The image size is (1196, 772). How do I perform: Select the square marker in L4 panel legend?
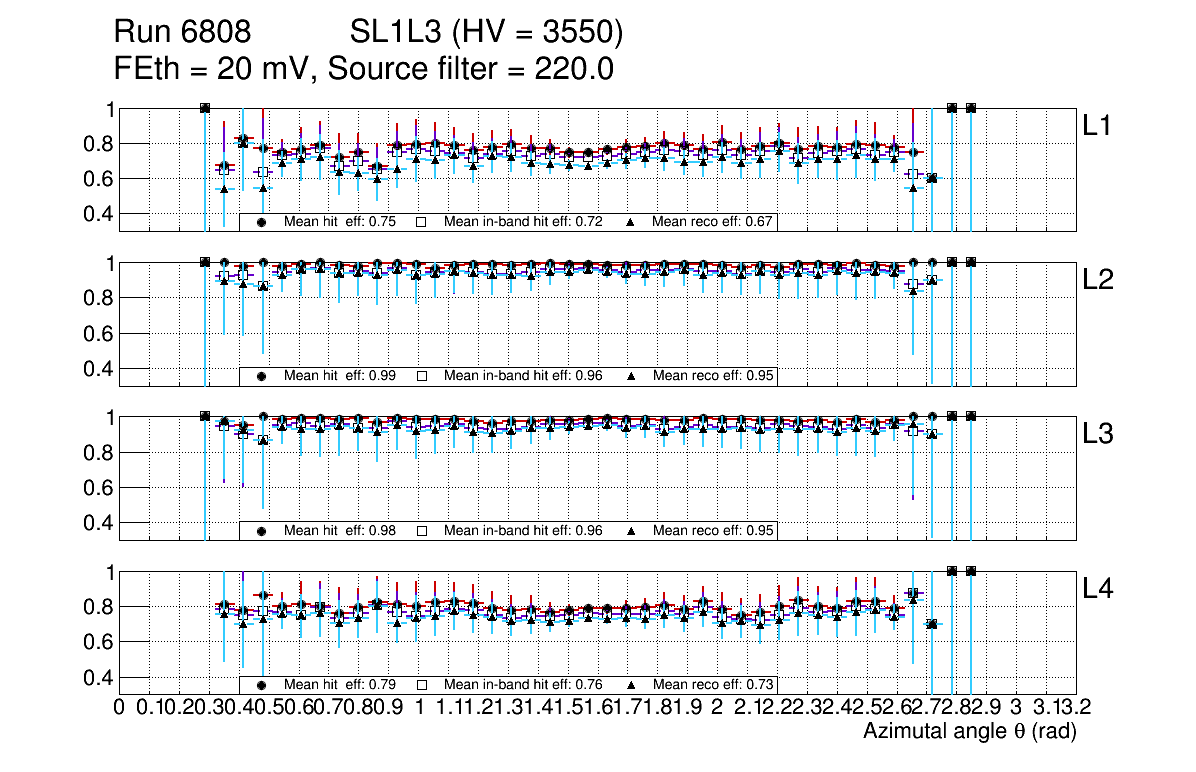421,685
